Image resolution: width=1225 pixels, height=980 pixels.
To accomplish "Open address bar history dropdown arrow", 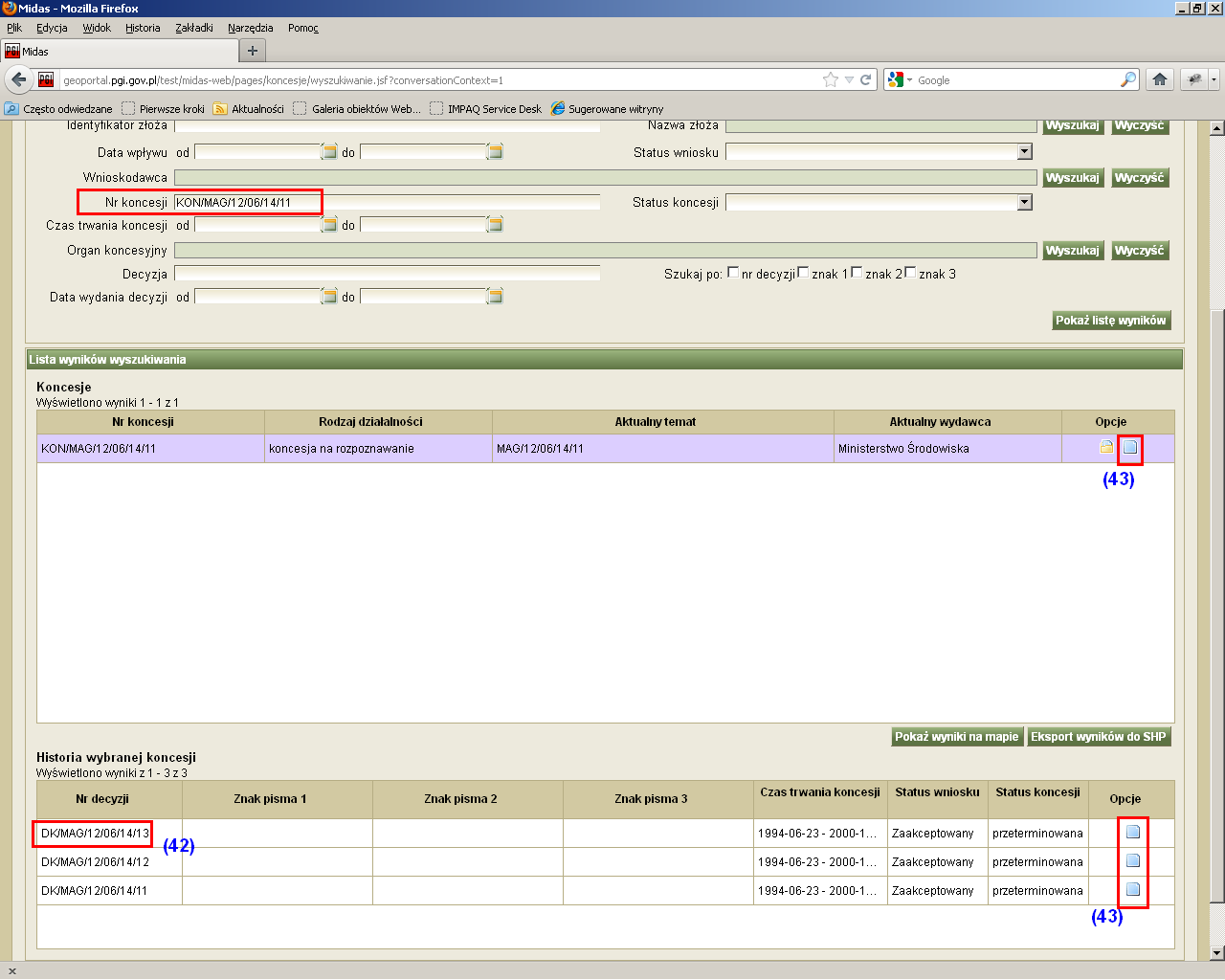I will pyautogui.click(x=849, y=79).
